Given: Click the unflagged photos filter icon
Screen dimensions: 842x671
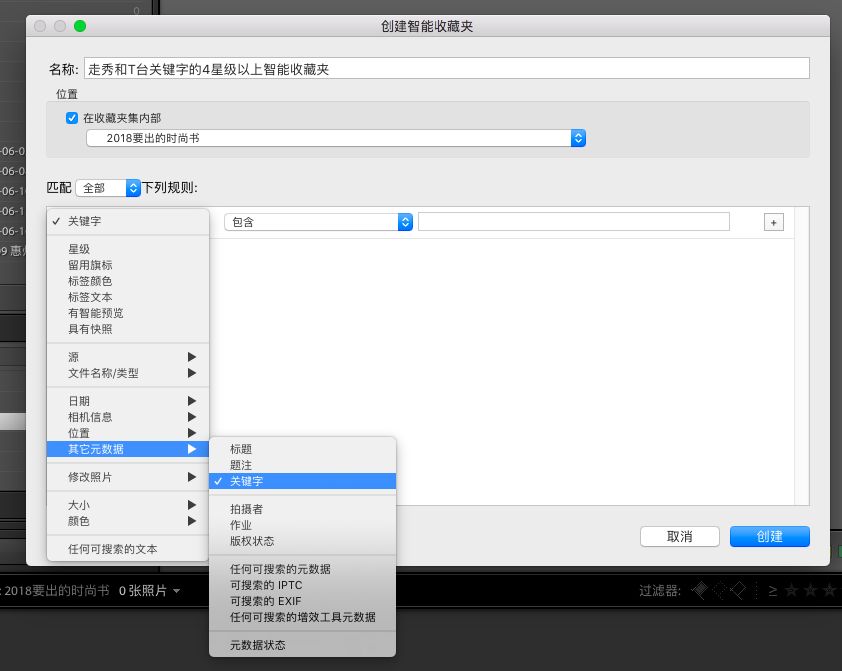Looking at the screenshot, I should [720, 591].
